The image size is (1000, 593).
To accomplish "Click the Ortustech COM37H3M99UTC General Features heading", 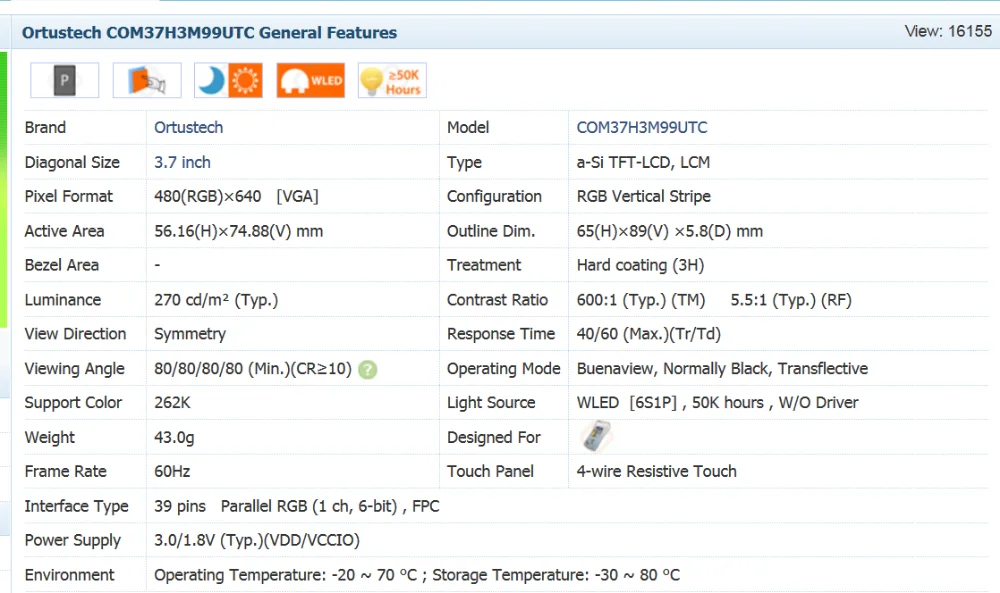I will (x=209, y=33).
